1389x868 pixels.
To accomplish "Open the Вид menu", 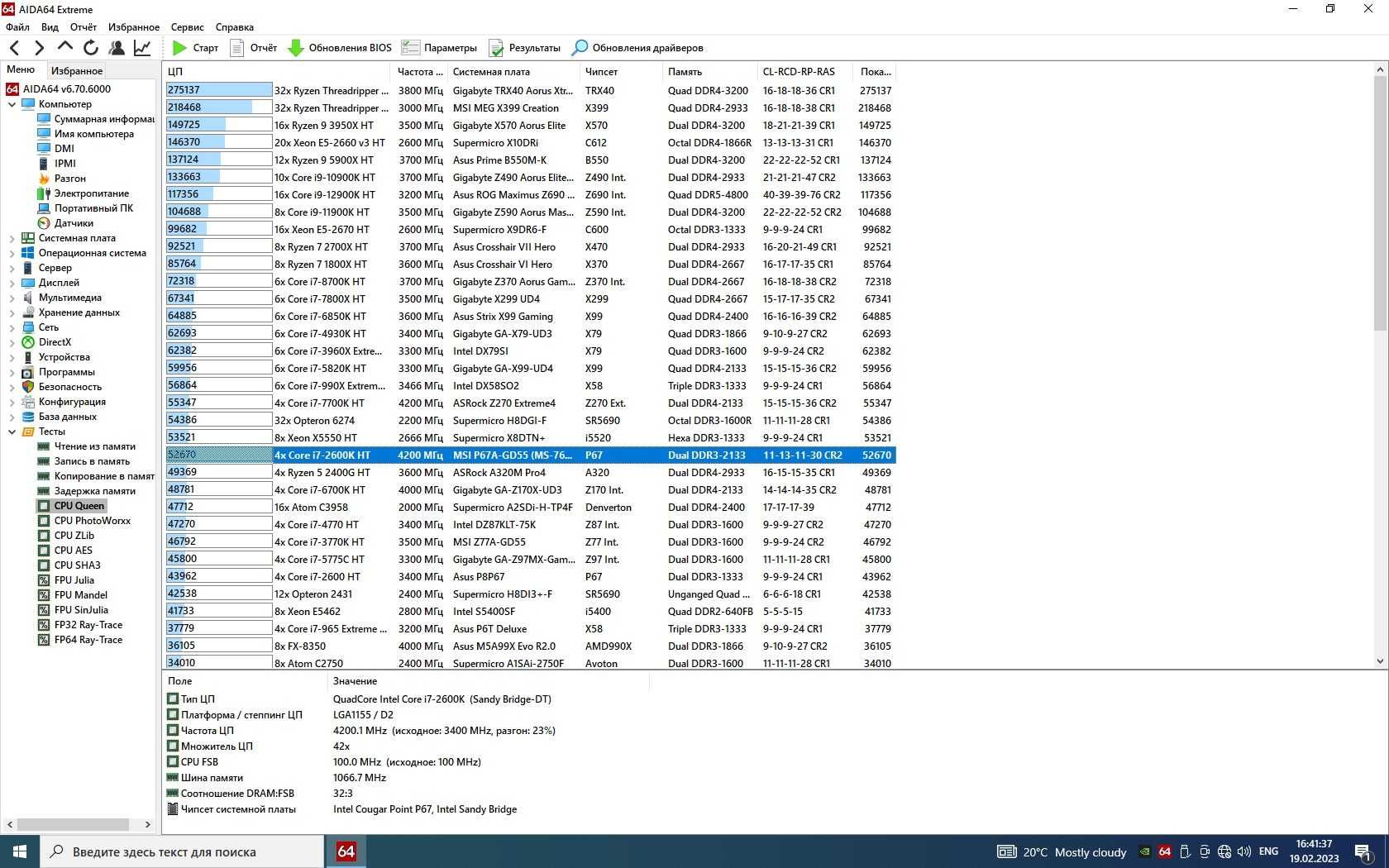I will (x=50, y=27).
